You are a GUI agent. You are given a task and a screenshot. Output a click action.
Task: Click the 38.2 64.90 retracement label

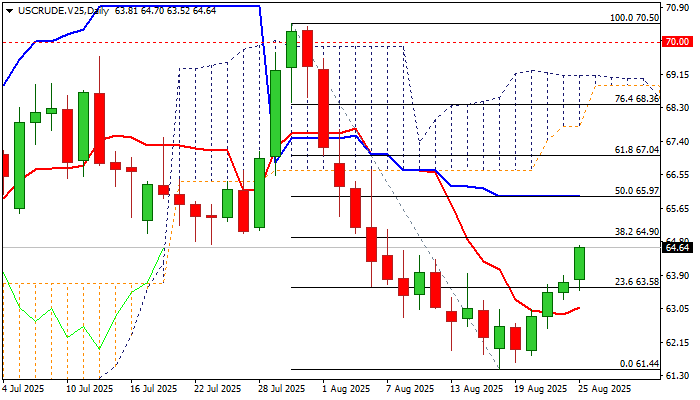(x=636, y=231)
